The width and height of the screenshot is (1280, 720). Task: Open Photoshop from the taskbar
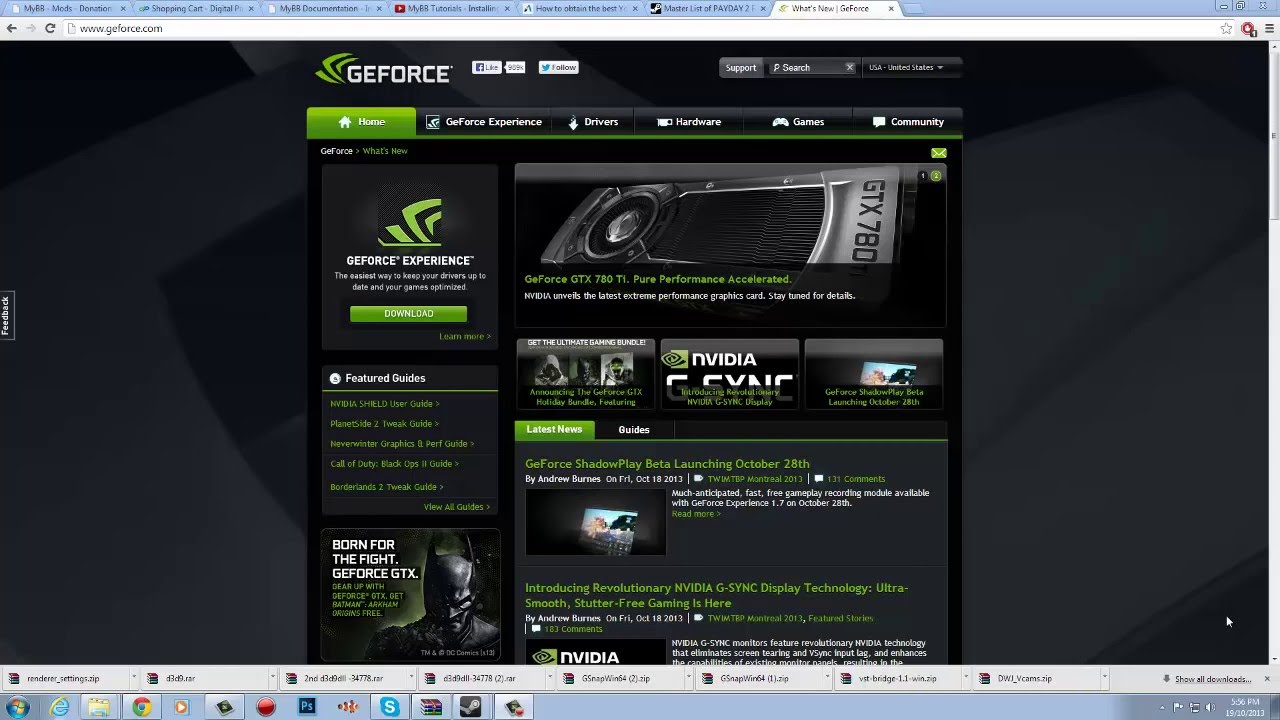point(307,707)
